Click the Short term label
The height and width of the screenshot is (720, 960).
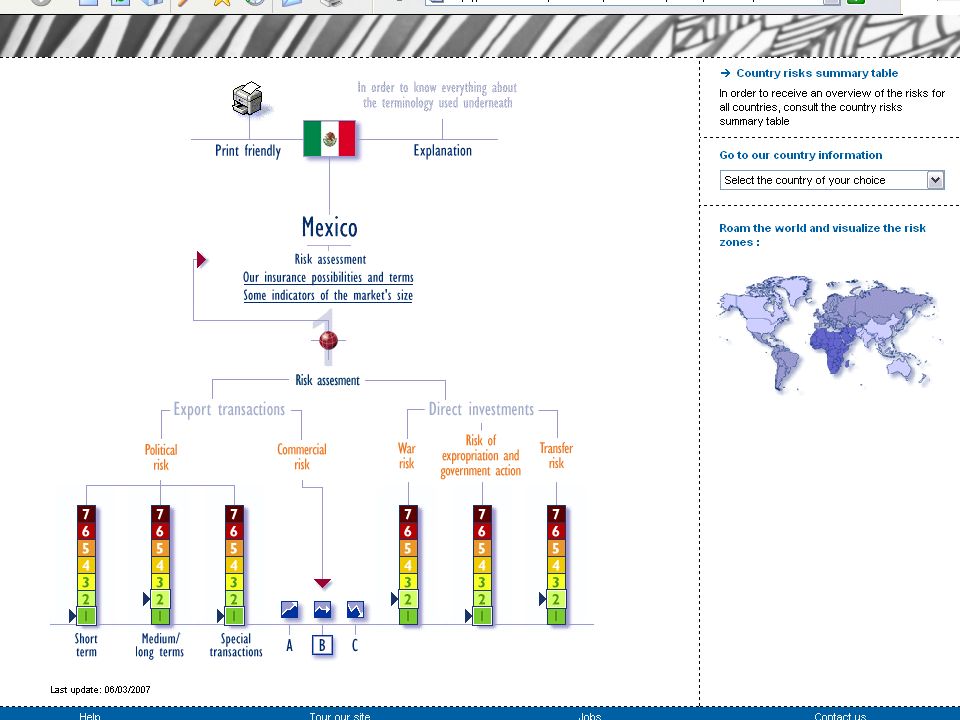[x=86, y=645]
